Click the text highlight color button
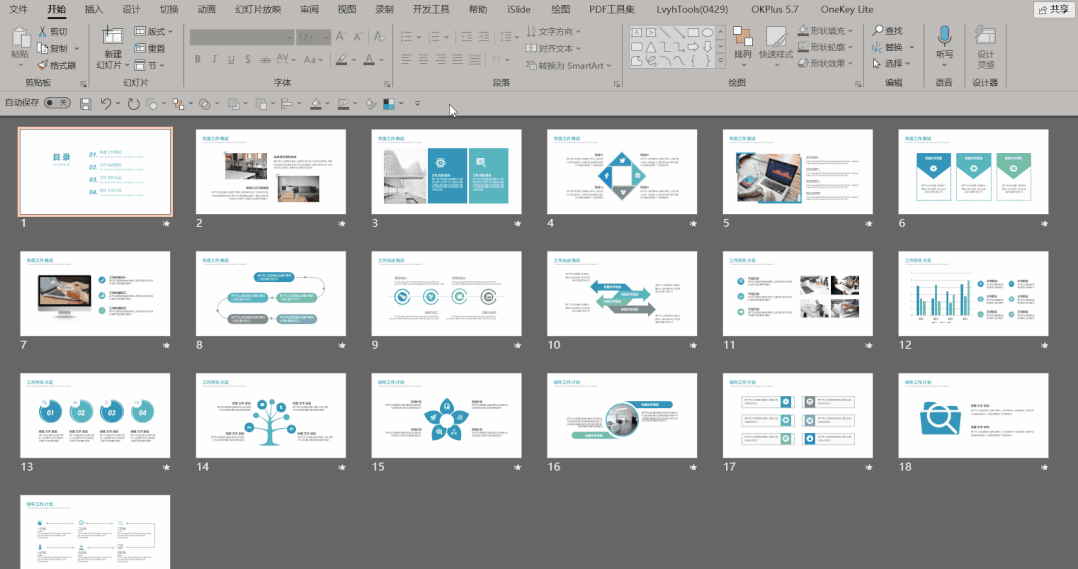 point(341,60)
